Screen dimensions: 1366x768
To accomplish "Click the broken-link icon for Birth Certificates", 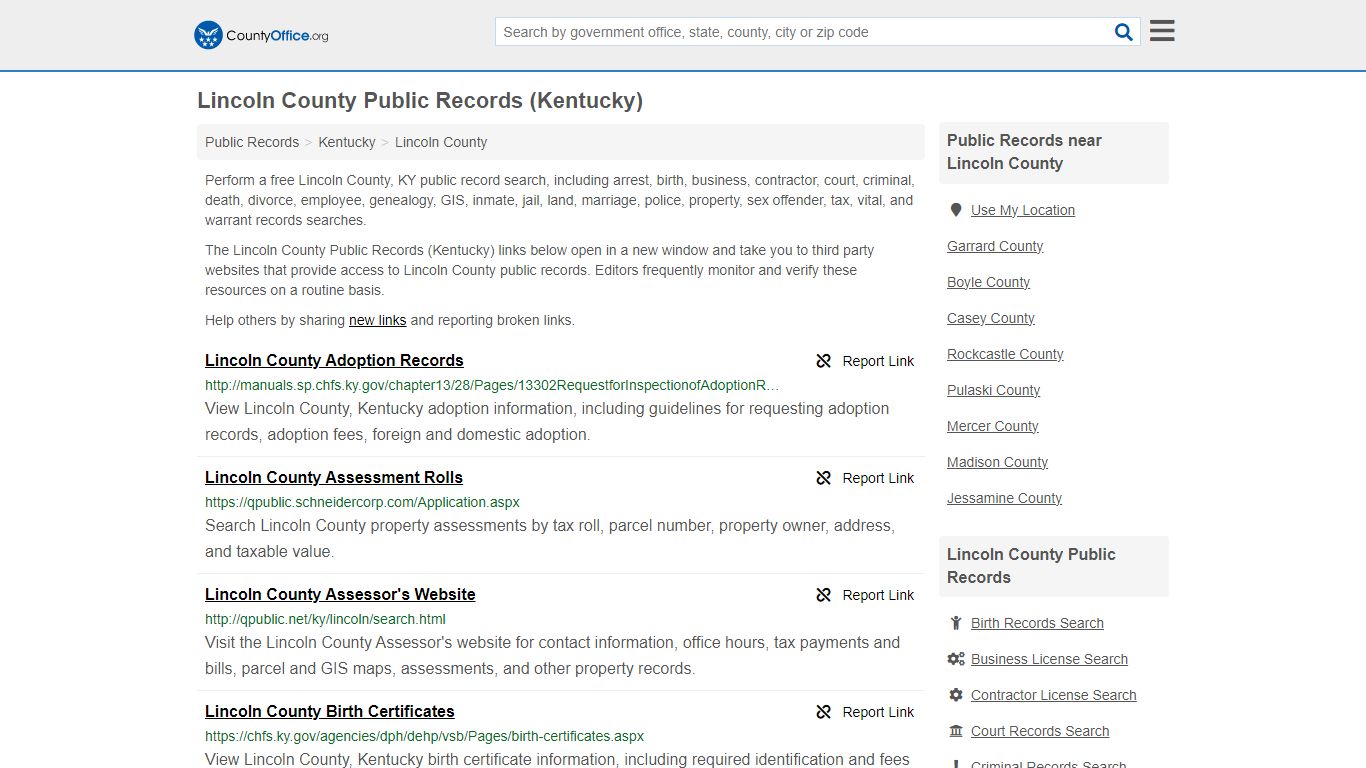I will (x=823, y=712).
